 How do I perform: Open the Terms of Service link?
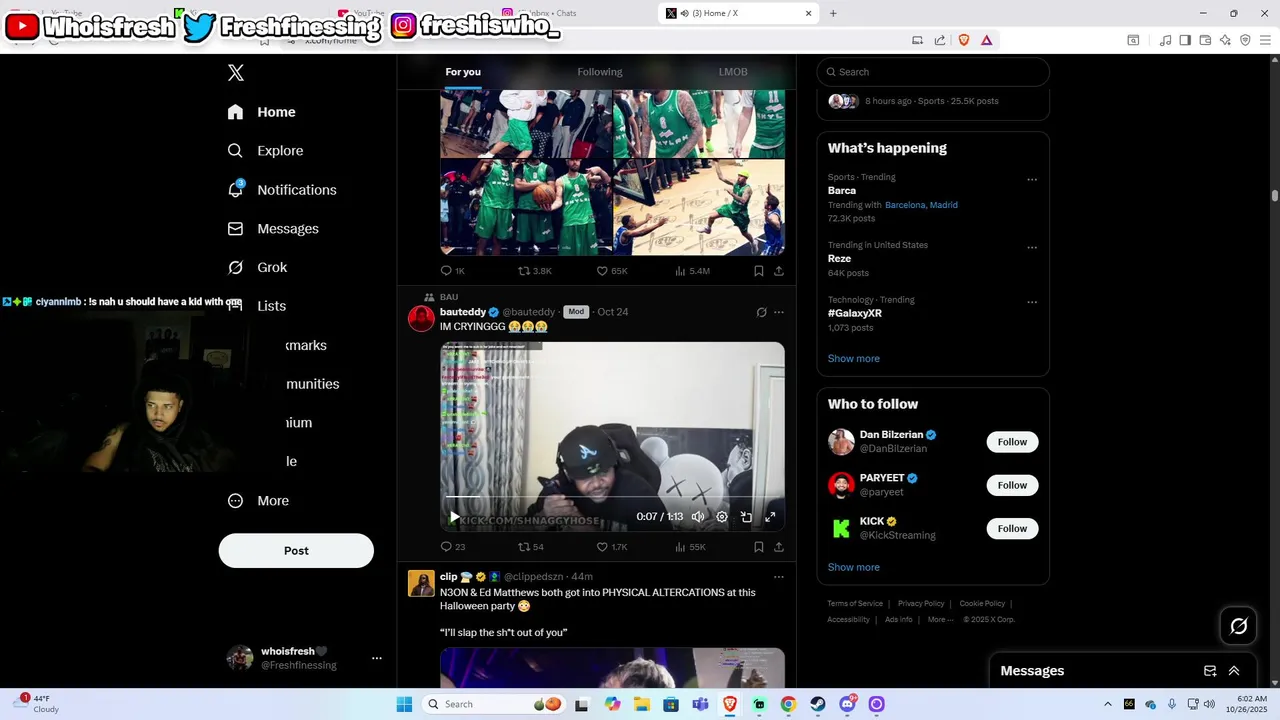pyautogui.click(x=855, y=604)
